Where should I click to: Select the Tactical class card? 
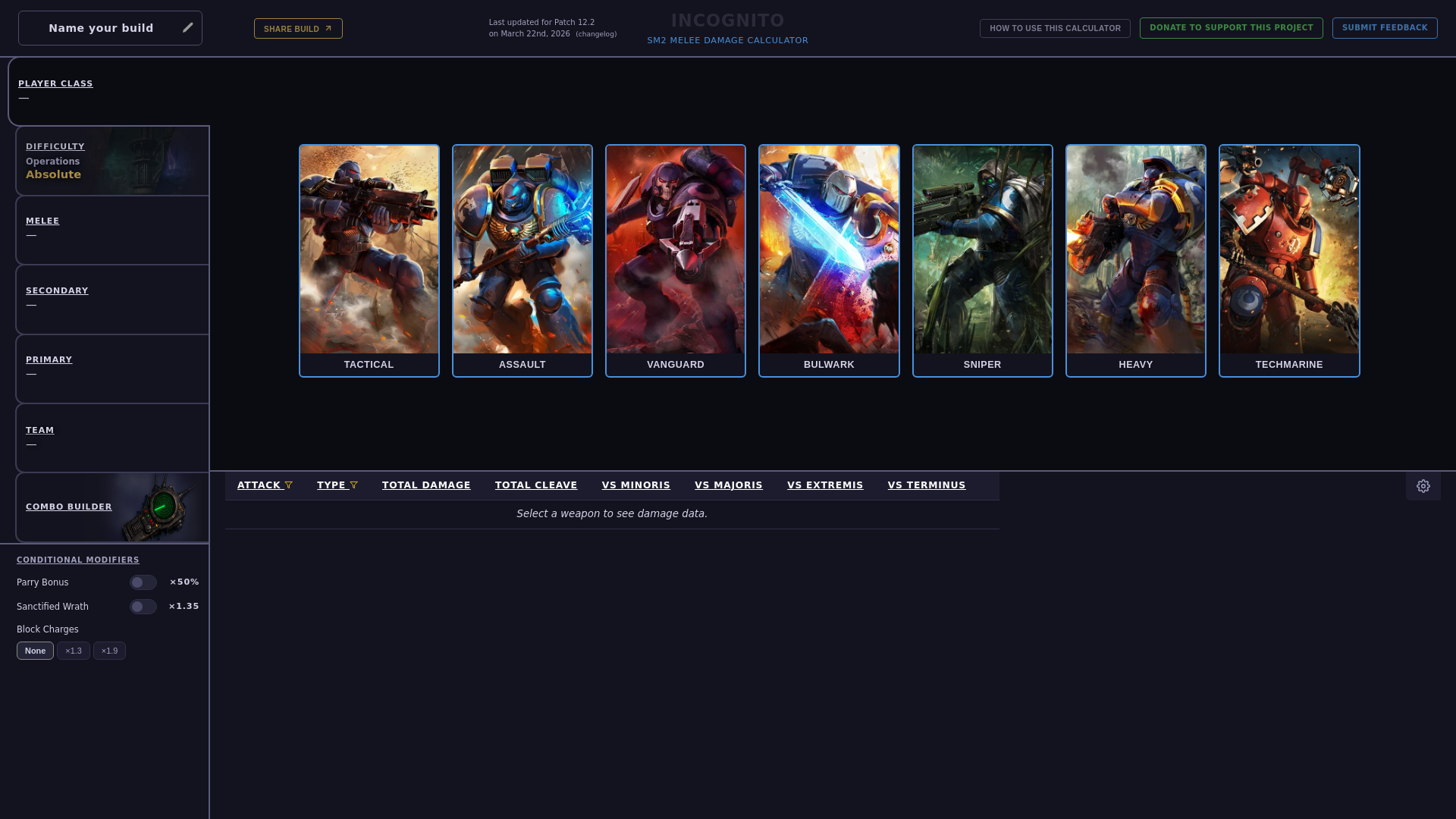point(369,261)
